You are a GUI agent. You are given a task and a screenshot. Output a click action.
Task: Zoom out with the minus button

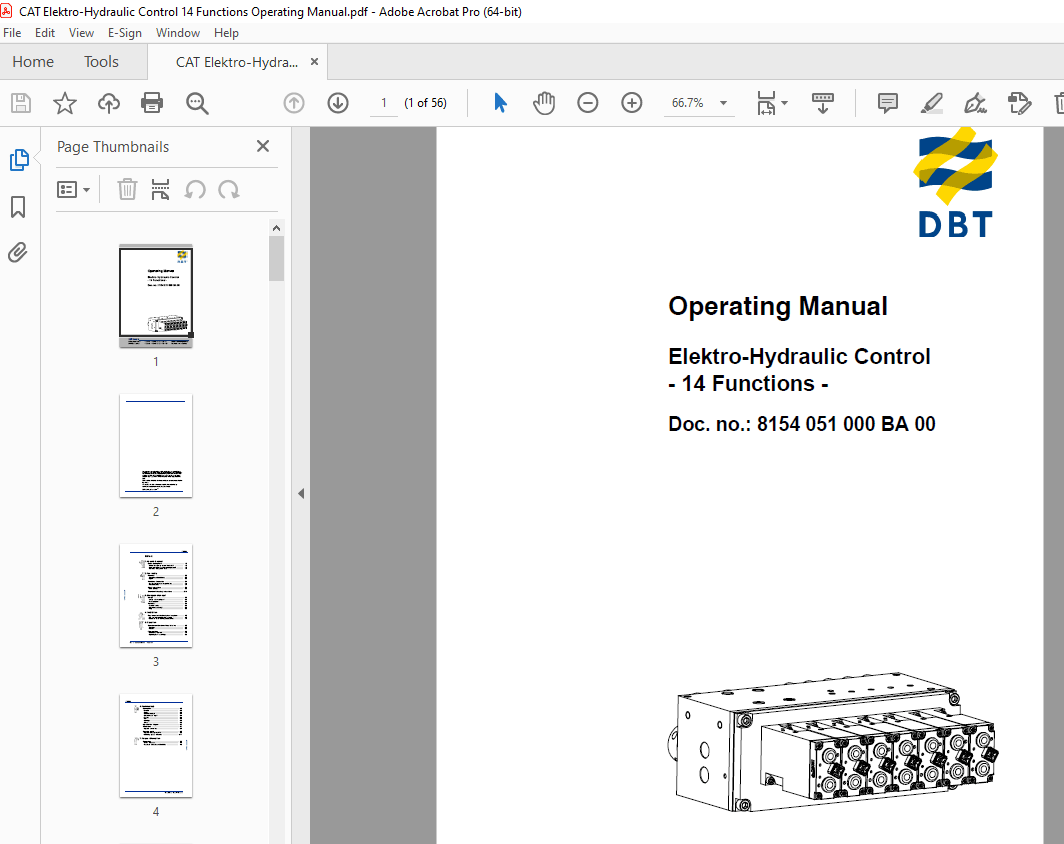(588, 103)
